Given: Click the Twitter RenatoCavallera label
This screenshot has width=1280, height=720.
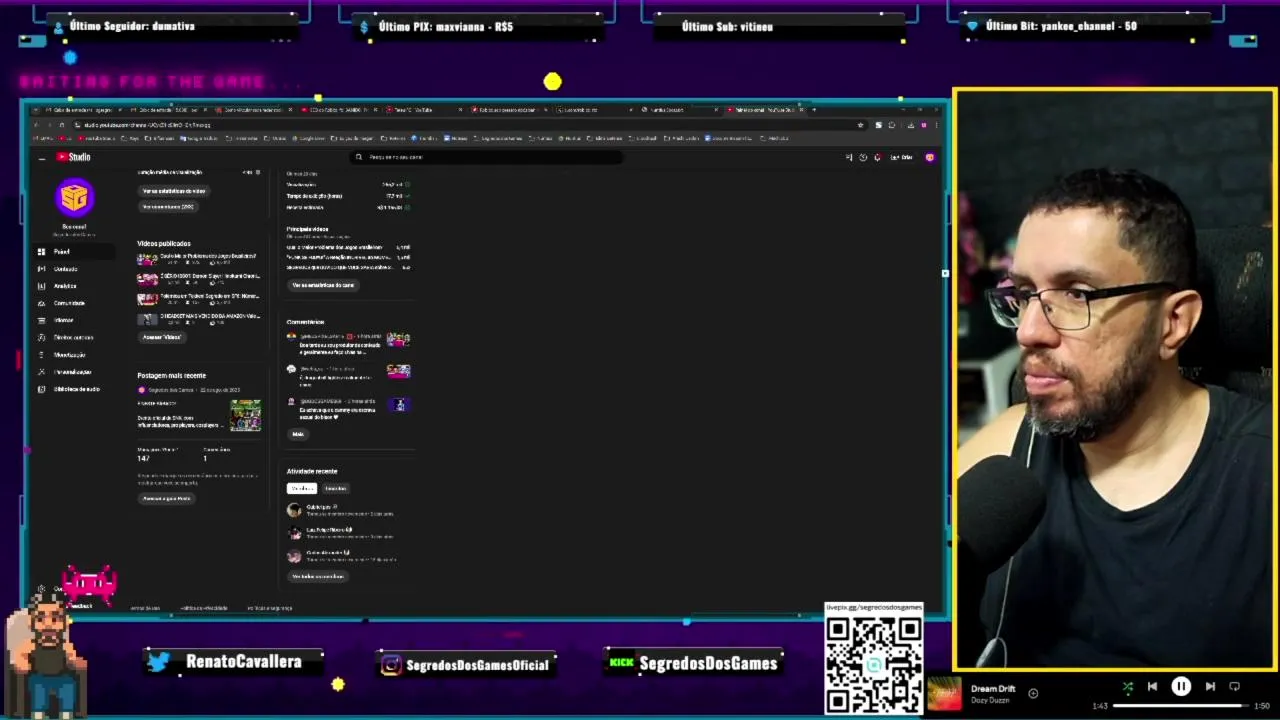Looking at the screenshot, I should point(243,662).
